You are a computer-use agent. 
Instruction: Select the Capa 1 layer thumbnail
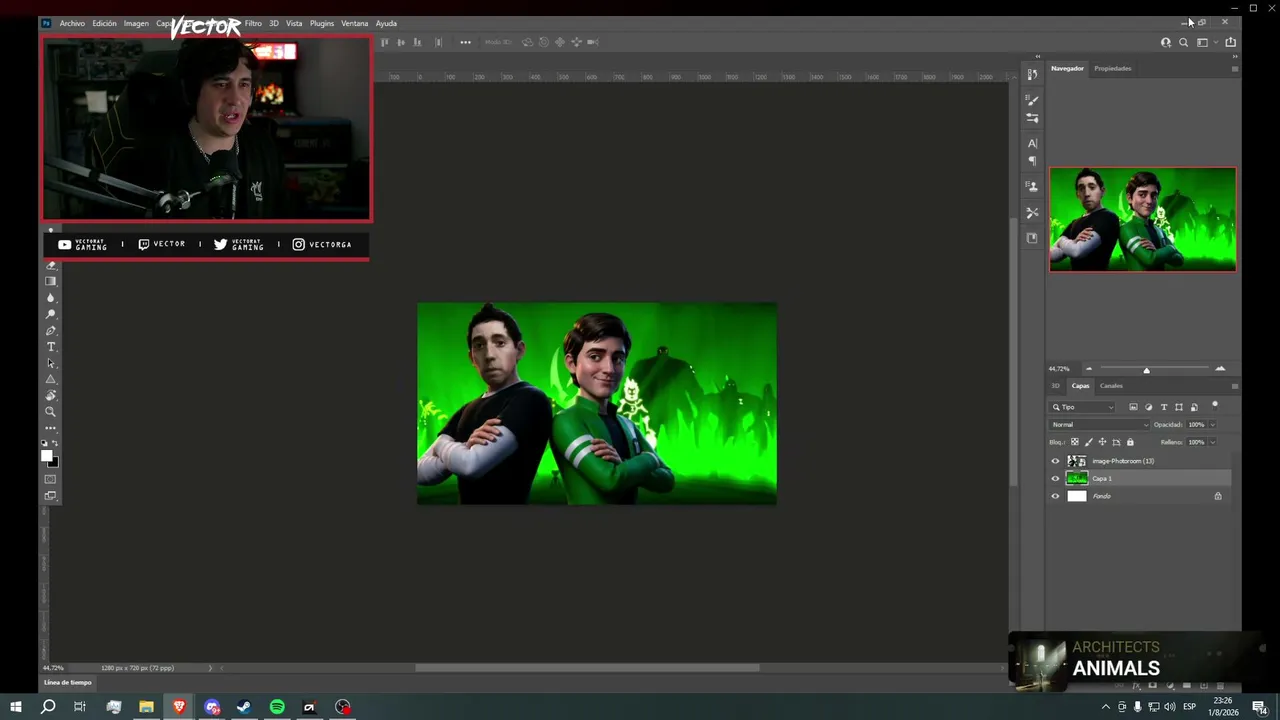coord(1077,479)
